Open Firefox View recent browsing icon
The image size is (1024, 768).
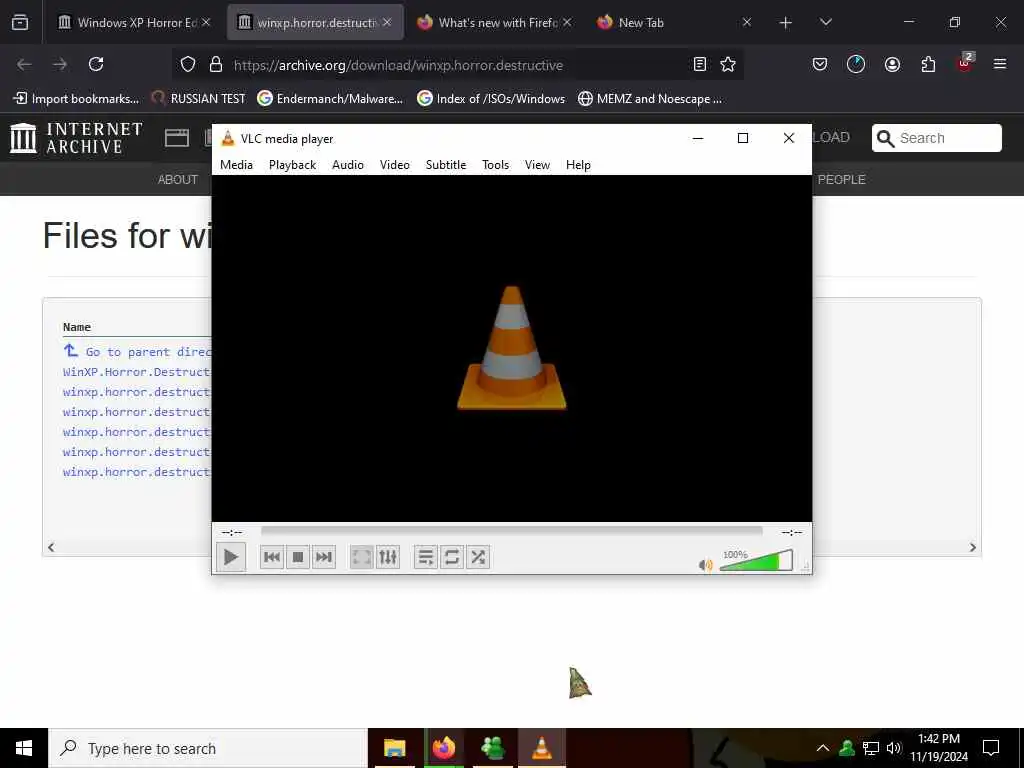pyautogui.click(x=20, y=22)
